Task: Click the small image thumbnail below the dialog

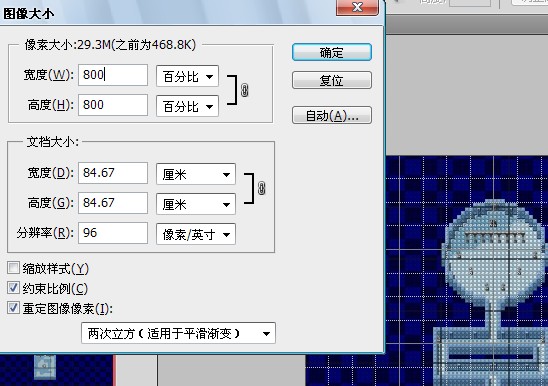Action: point(45,367)
